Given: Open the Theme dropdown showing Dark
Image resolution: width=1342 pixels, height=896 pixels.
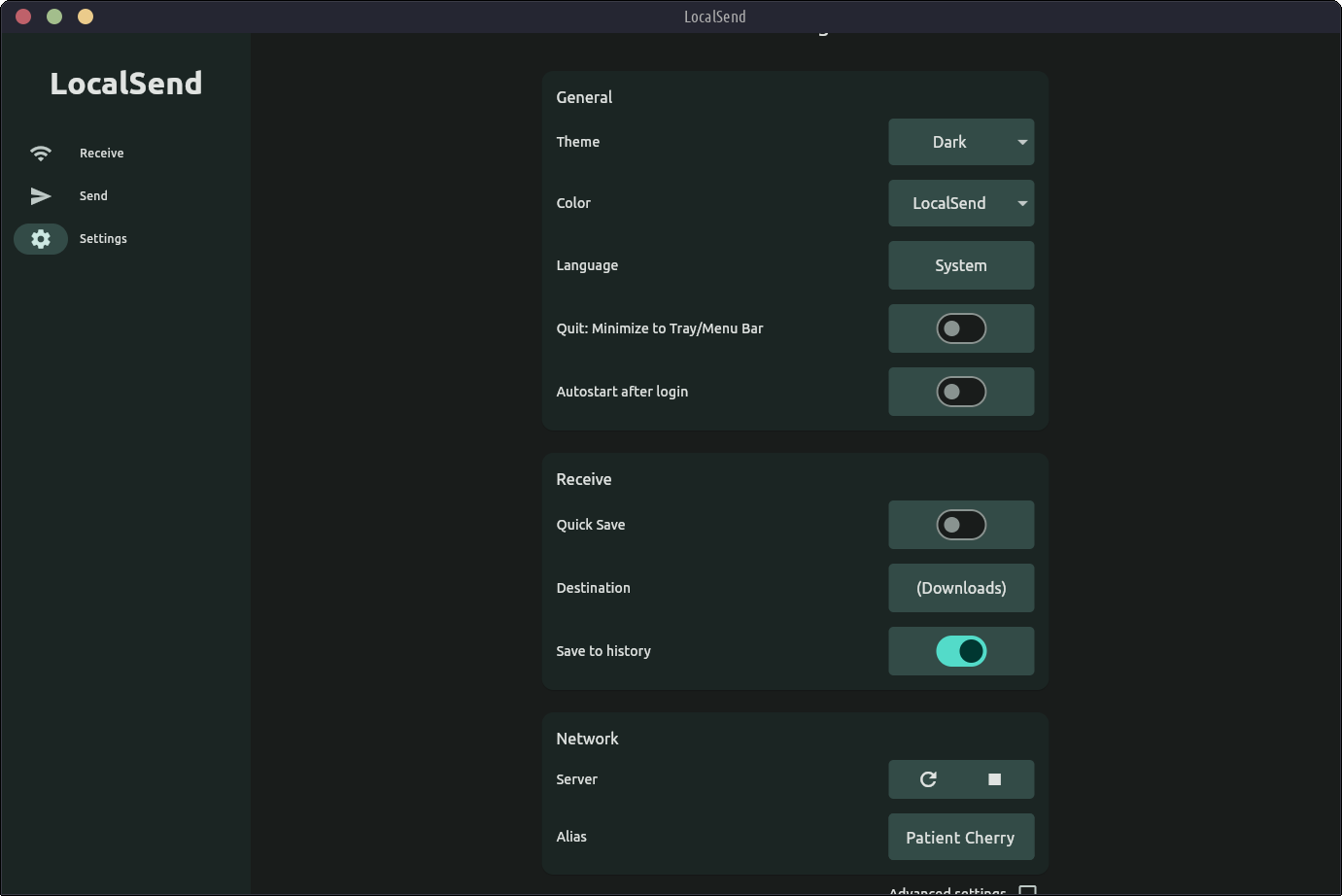Looking at the screenshot, I should (961, 142).
